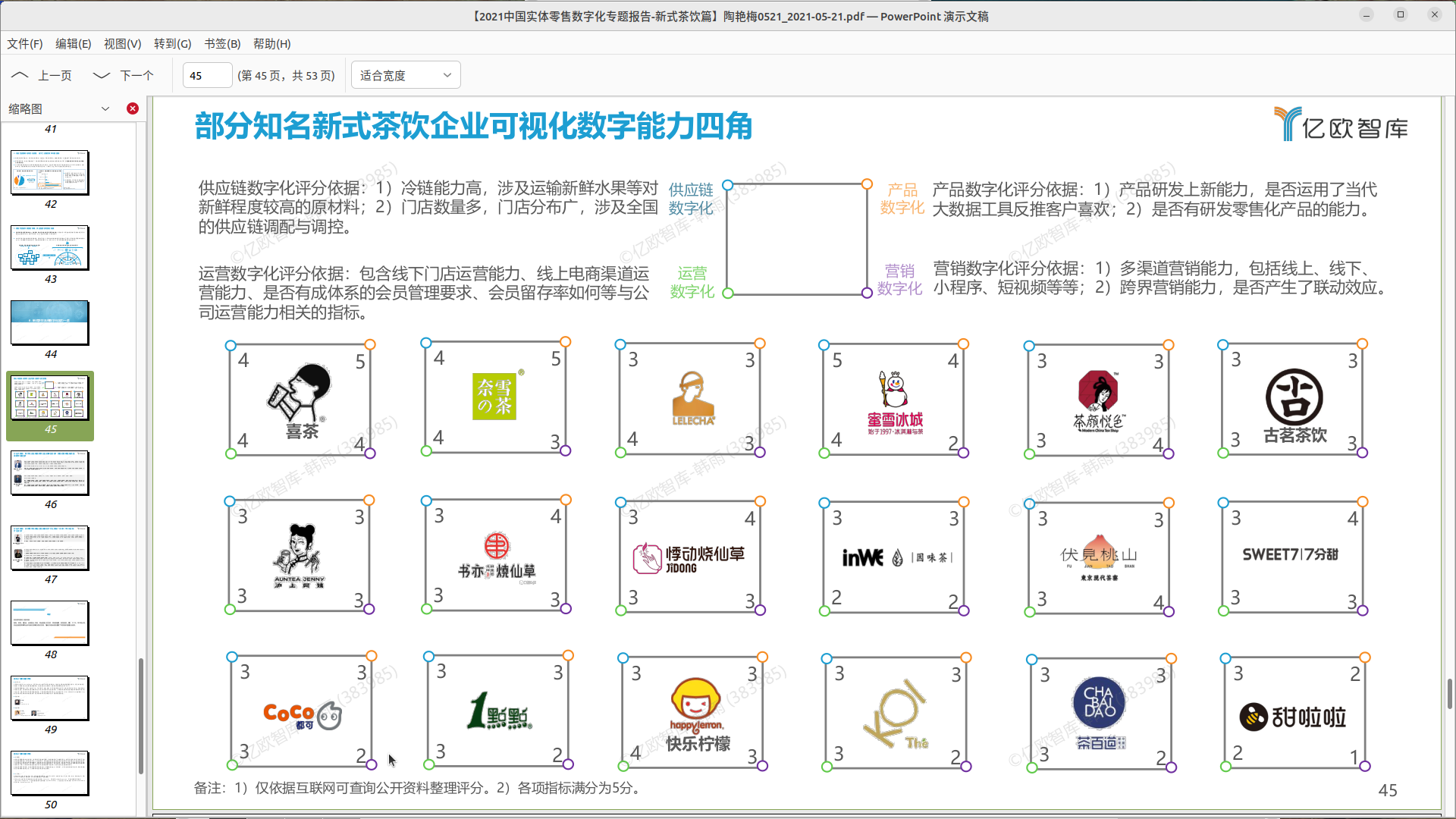
Task: Click the 甜啦啦 logo
Action: click(x=1293, y=717)
